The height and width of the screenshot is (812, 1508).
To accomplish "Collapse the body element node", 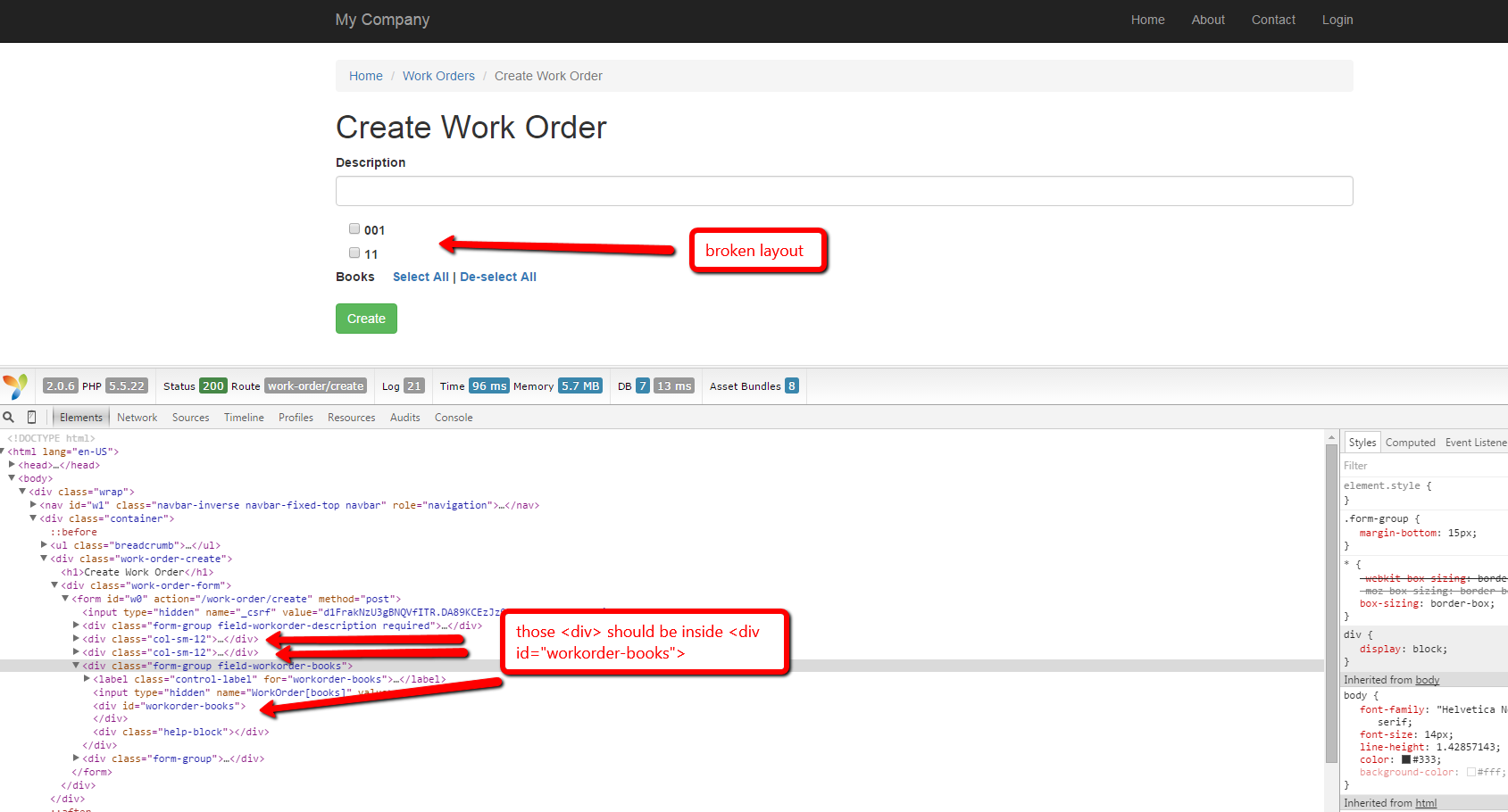I will (x=12, y=478).
